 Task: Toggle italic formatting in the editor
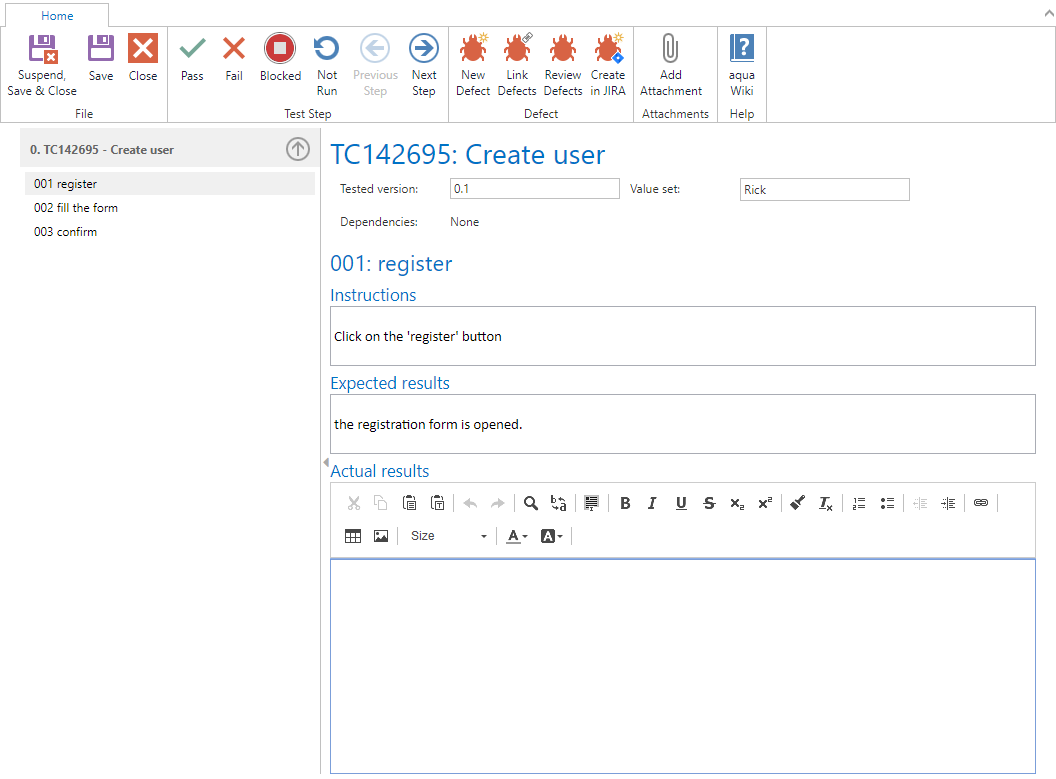tap(652, 504)
